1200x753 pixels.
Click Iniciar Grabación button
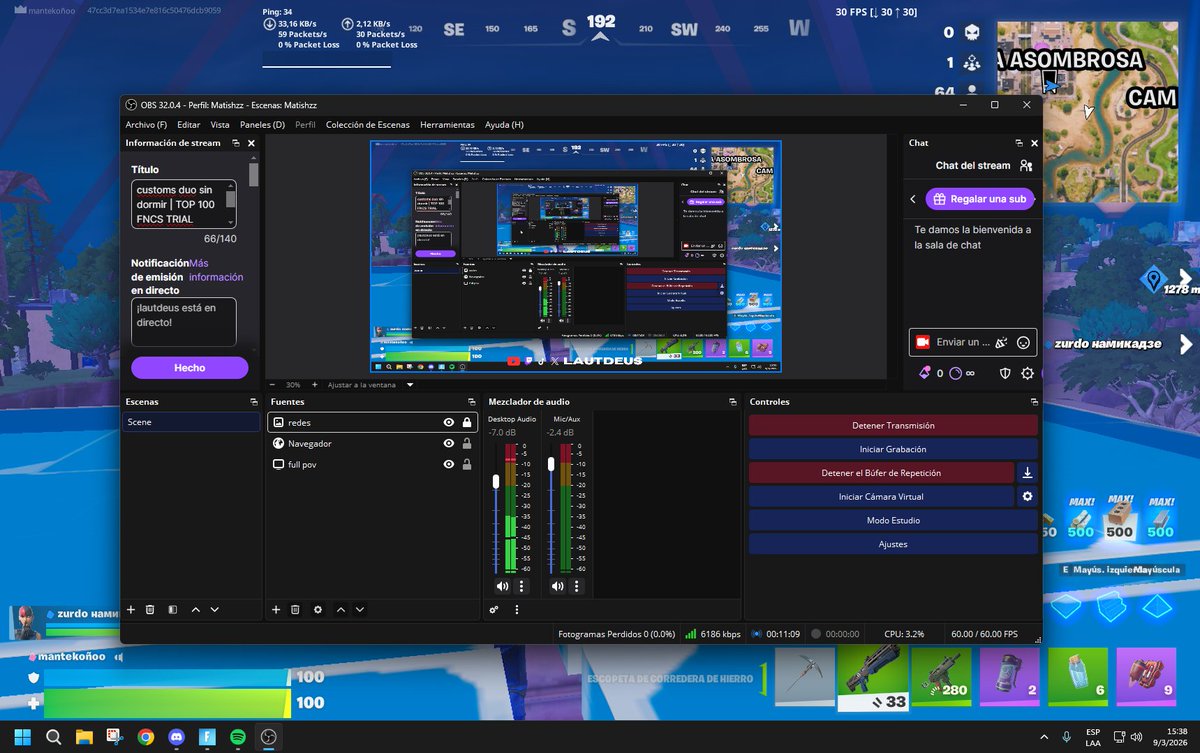pos(893,449)
